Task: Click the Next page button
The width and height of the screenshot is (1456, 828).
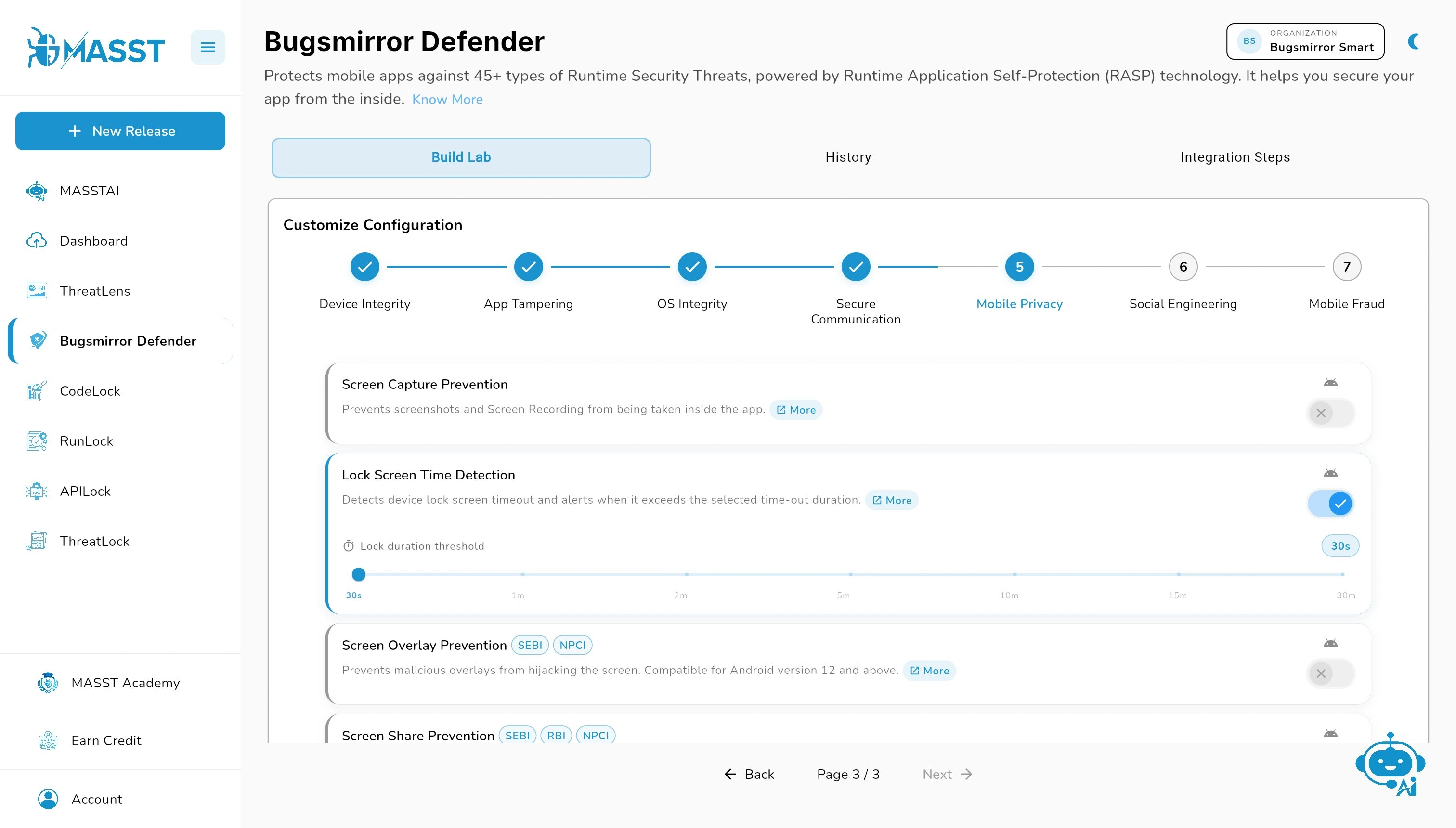Action: point(948,775)
